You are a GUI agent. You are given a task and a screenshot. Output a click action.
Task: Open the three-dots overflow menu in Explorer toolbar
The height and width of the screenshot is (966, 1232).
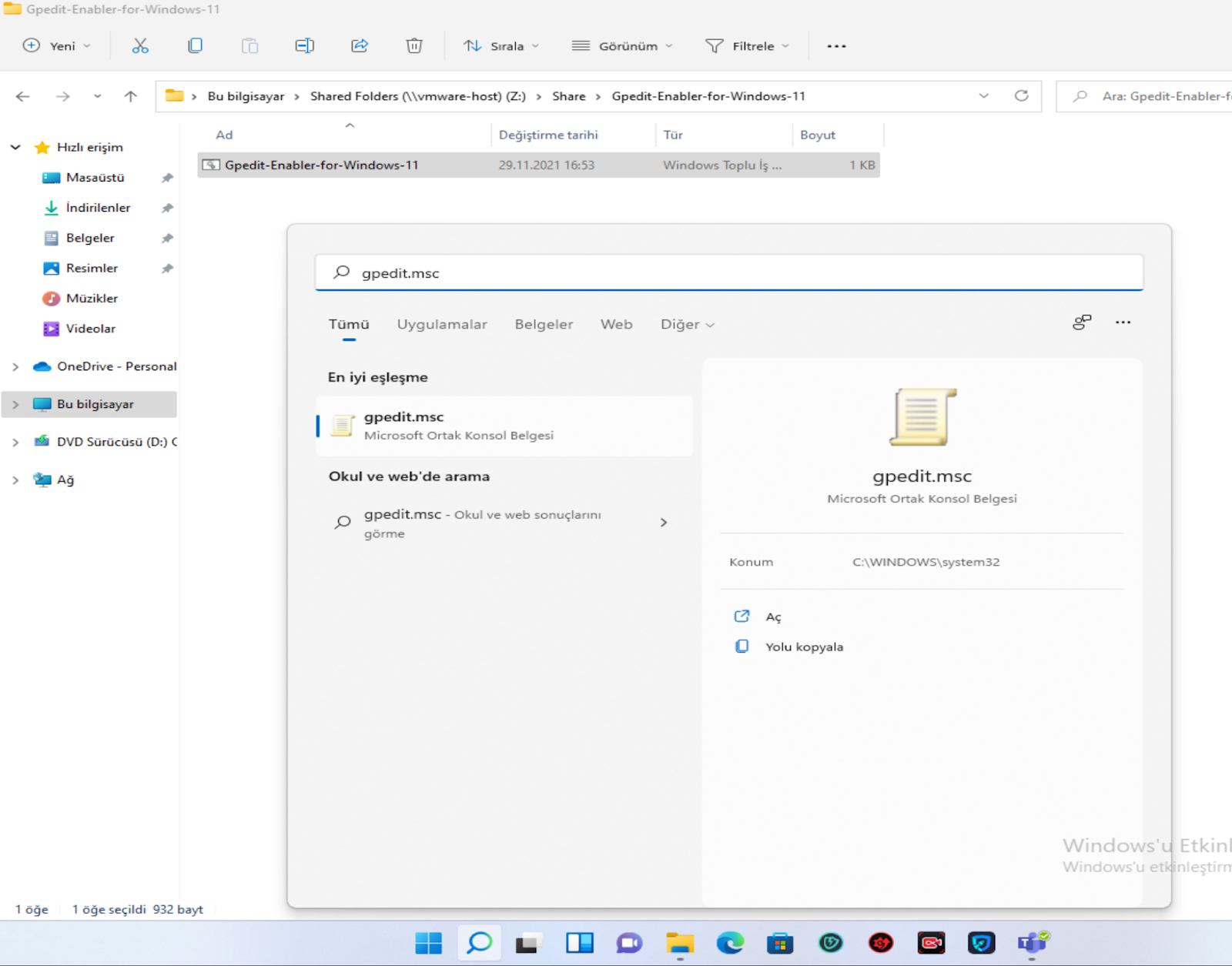coord(836,46)
